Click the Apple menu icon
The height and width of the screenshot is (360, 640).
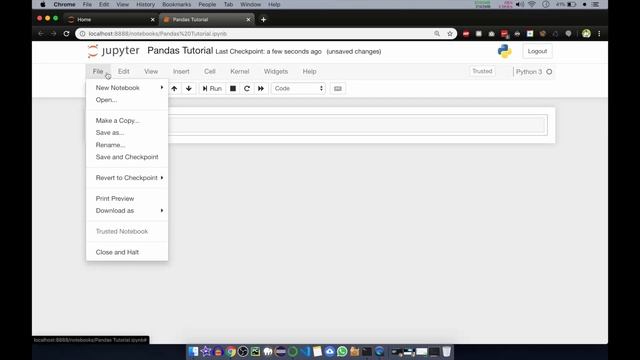point(42,4)
